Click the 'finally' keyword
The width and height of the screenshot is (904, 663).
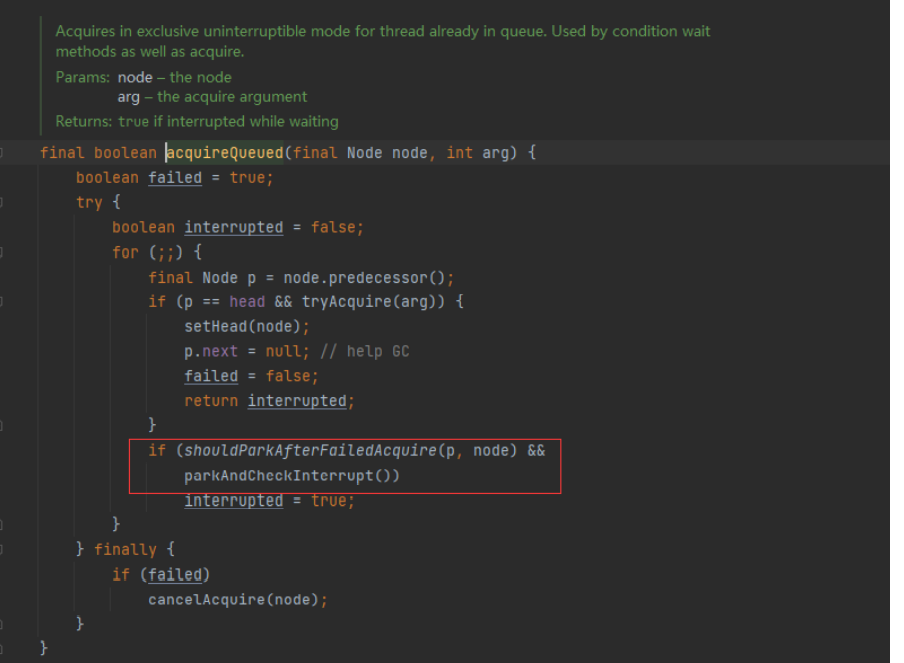(125, 549)
